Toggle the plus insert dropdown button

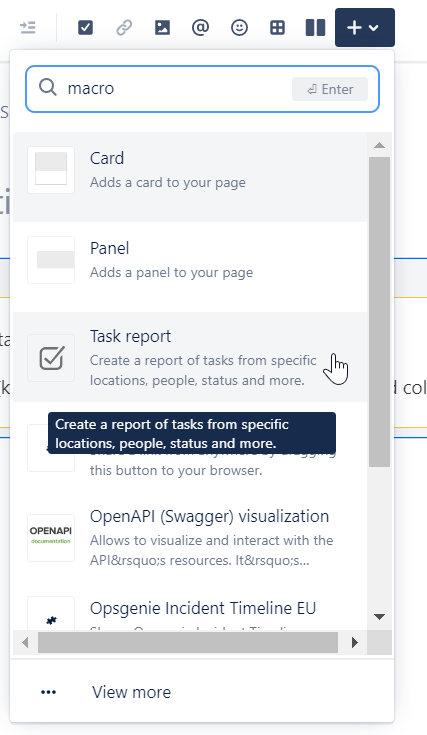pos(365,28)
